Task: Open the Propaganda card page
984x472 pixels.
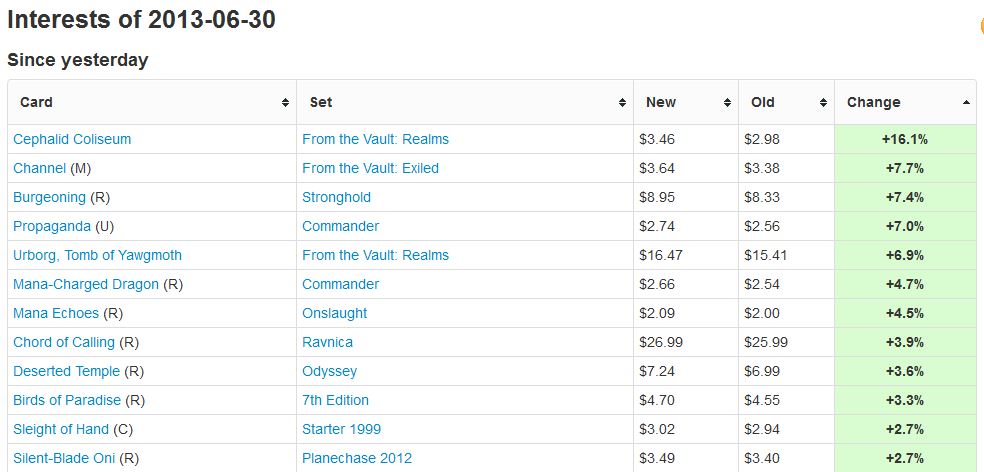Action: coord(51,226)
